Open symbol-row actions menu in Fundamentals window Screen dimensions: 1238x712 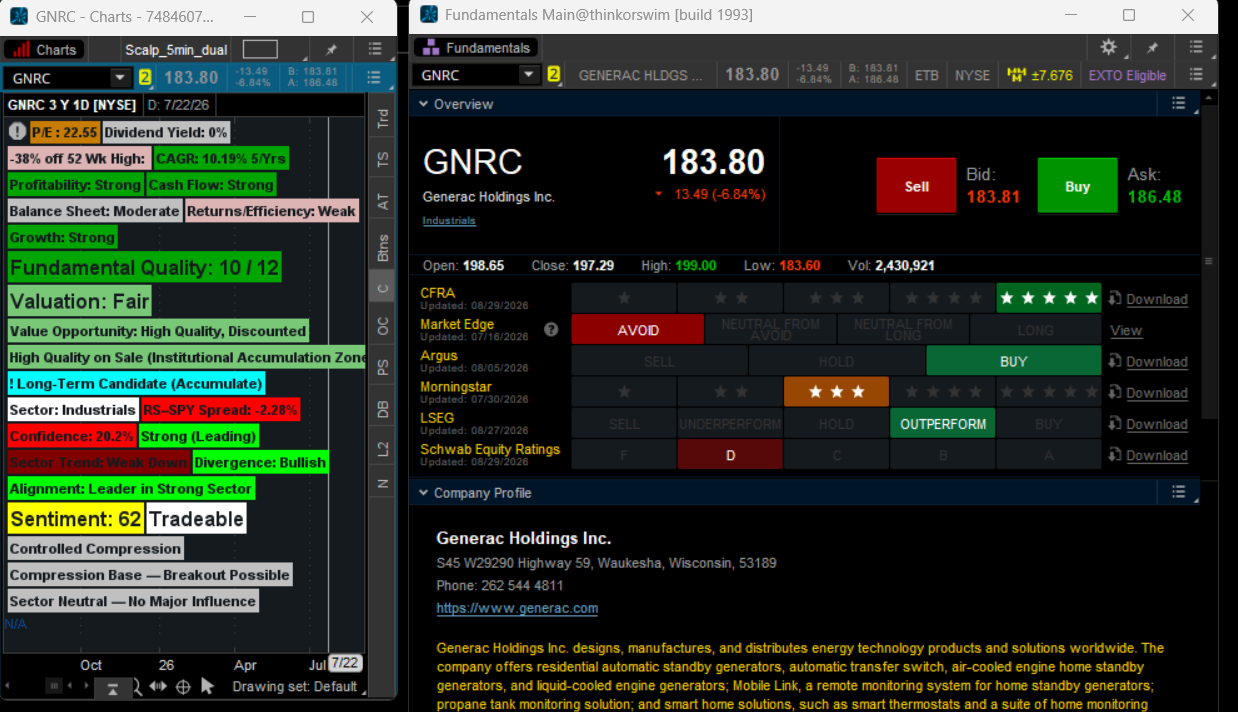[1196, 75]
